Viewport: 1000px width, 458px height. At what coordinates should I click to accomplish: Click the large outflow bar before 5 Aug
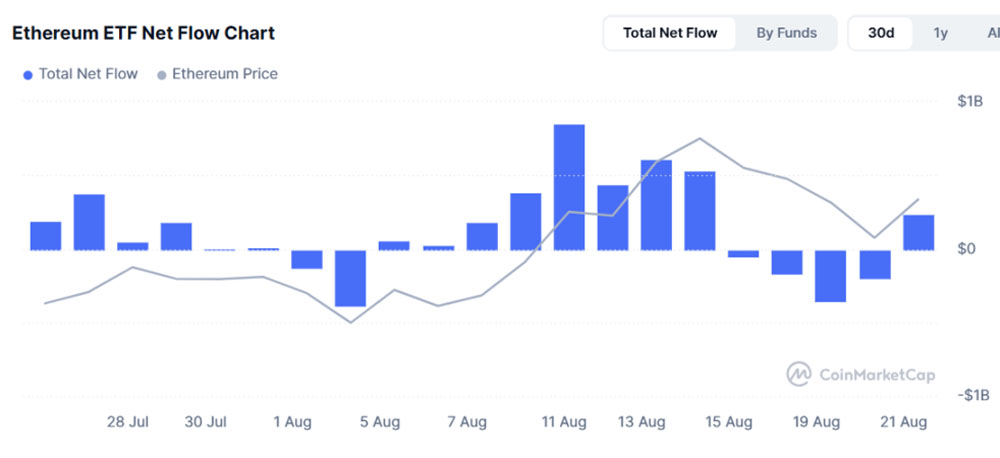[350, 278]
